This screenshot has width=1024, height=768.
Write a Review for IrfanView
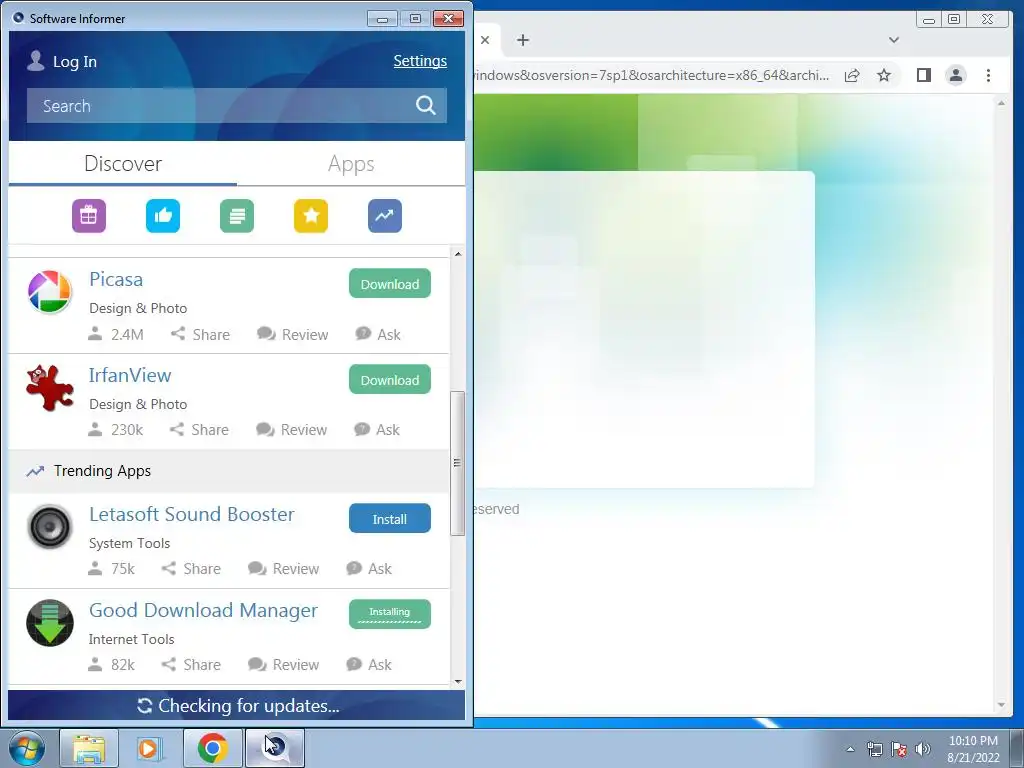coord(291,430)
